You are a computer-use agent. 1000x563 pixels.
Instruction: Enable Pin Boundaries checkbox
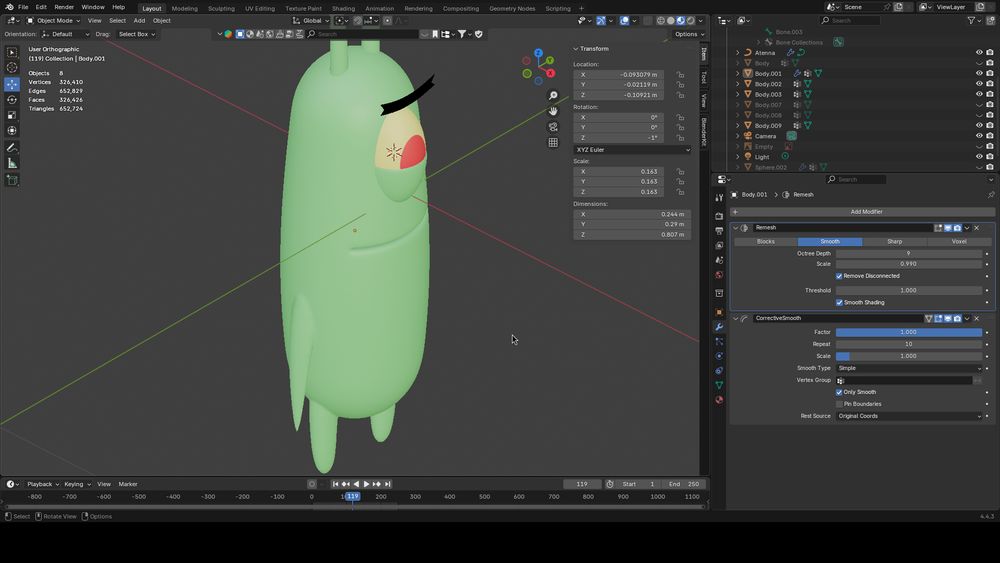click(839, 404)
